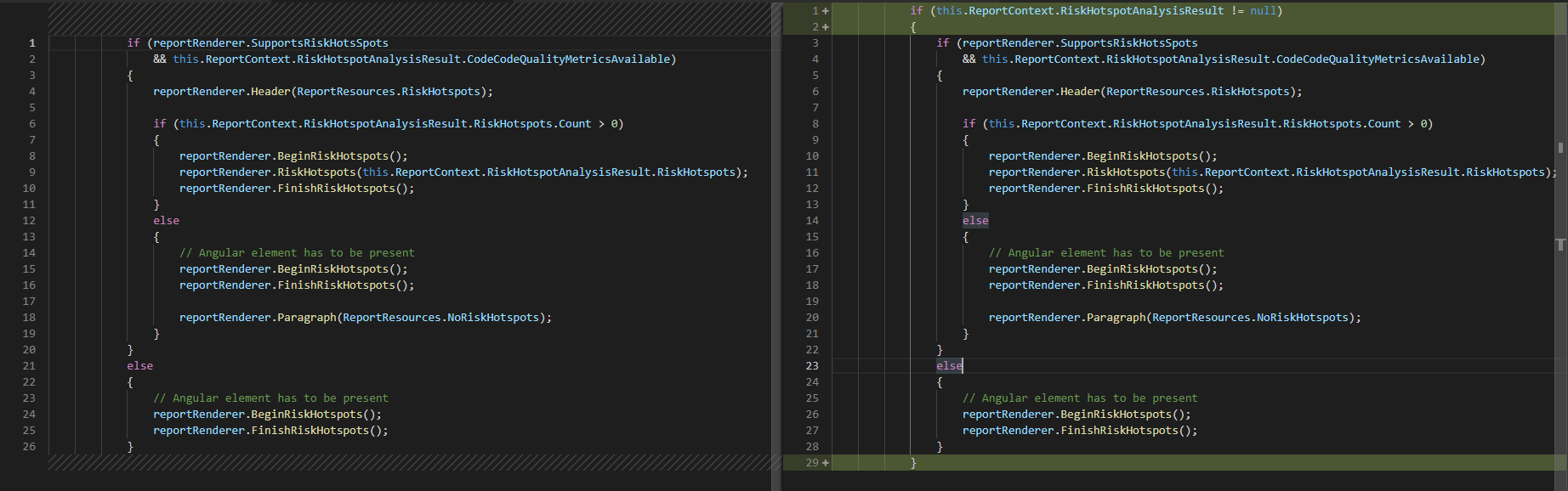Click 'reportRenderer.Header' call on left line 4
Screen dimensions: 1568x491
[222, 92]
